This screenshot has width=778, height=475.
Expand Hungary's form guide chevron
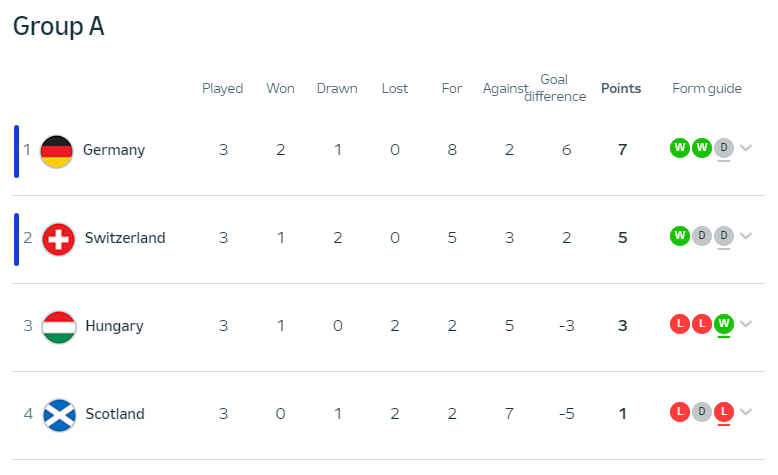[x=746, y=324]
